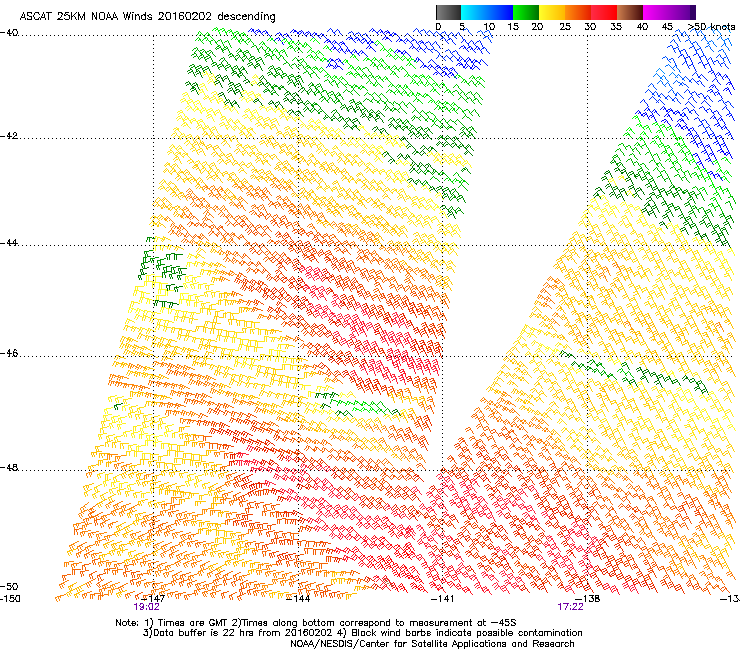Click the '10' label under the legend
740x650 pixels.
tap(489, 26)
